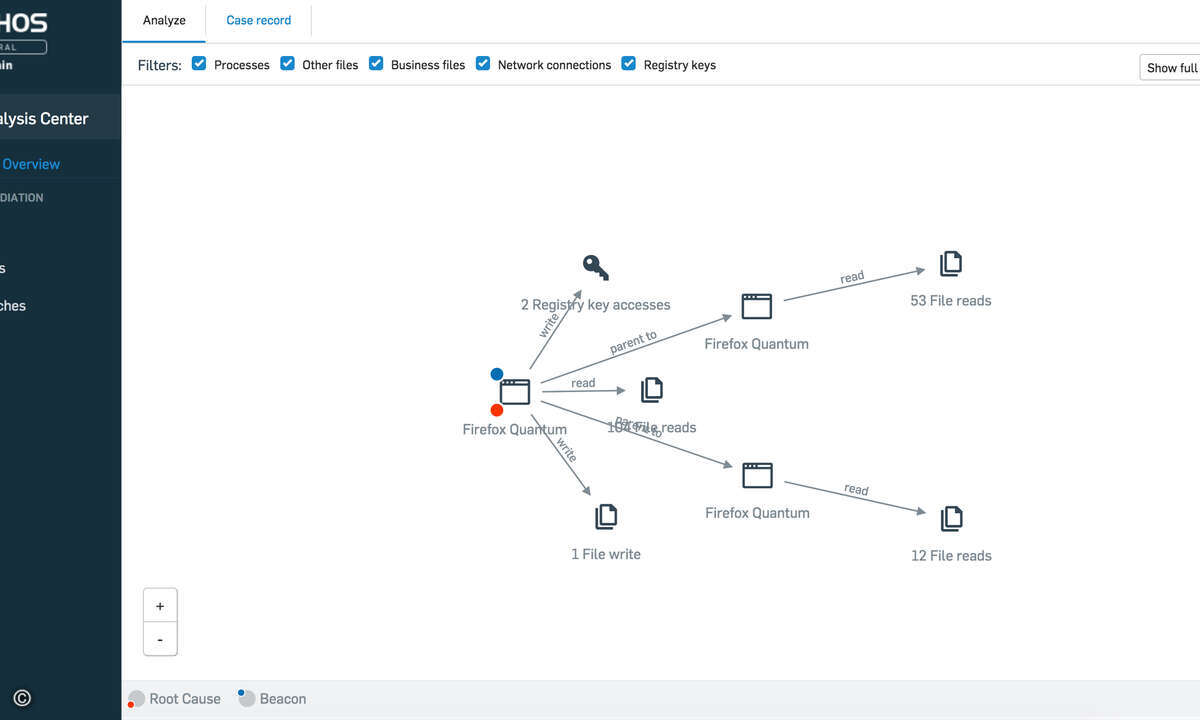The image size is (1200, 720).
Task: Click the Processes filter label
Action: 242,65
